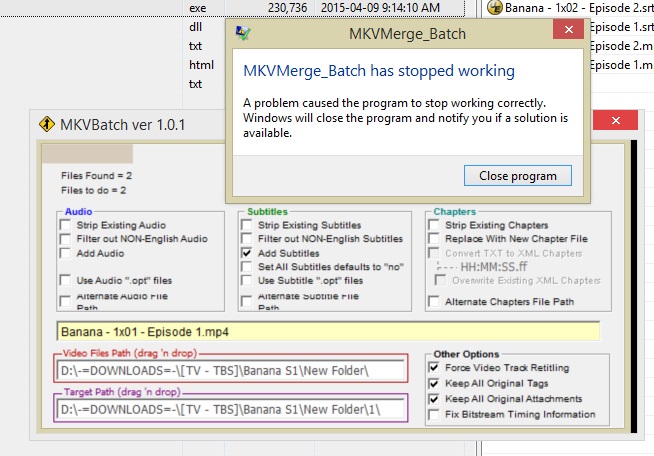
Task: Click the 230,736 size cell
Action: (287, 8)
